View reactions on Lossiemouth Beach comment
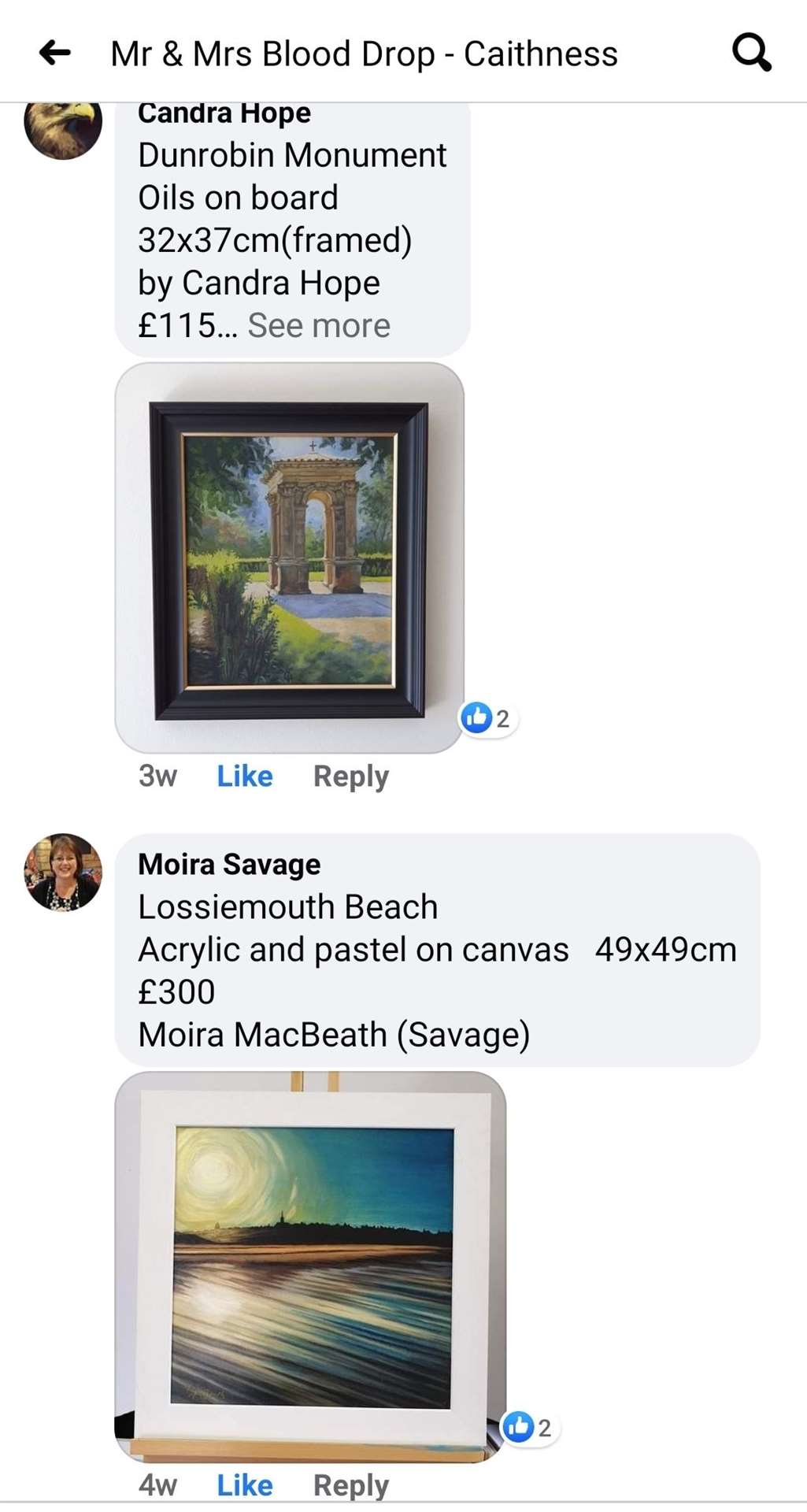Image resolution: width=807 pixels, height=1512 pixels. tap(530, 1428)
